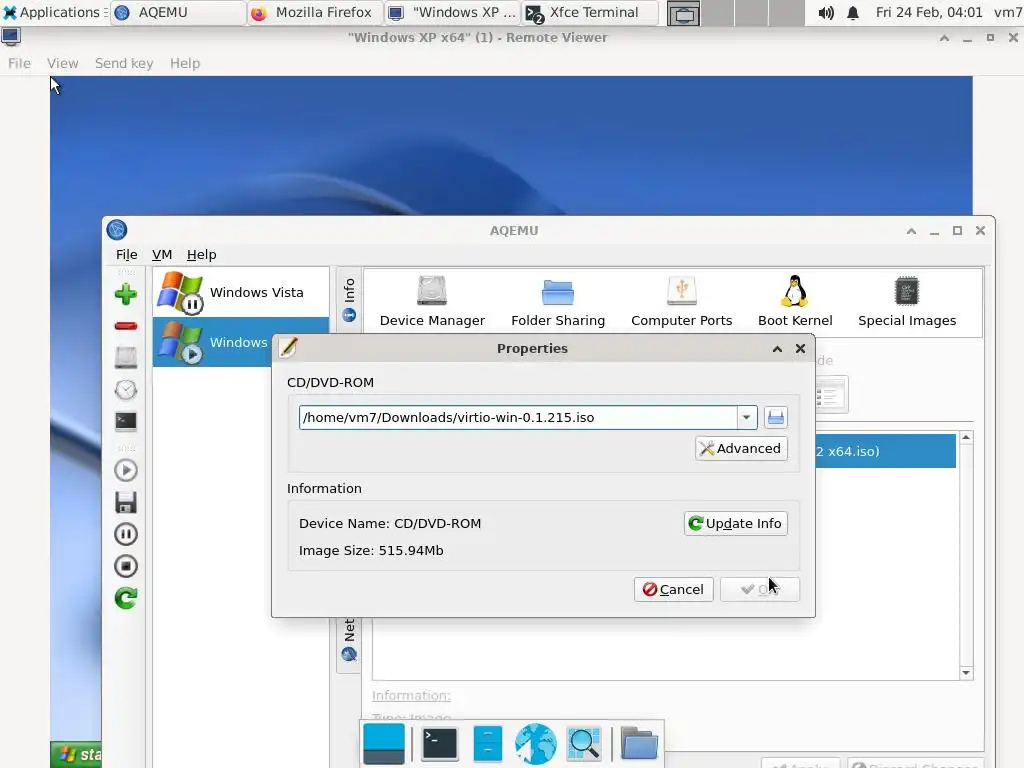This screenshot has width=1024, height=768.
Task: Click the ISO path input field
Action: [x=519, y=417]
